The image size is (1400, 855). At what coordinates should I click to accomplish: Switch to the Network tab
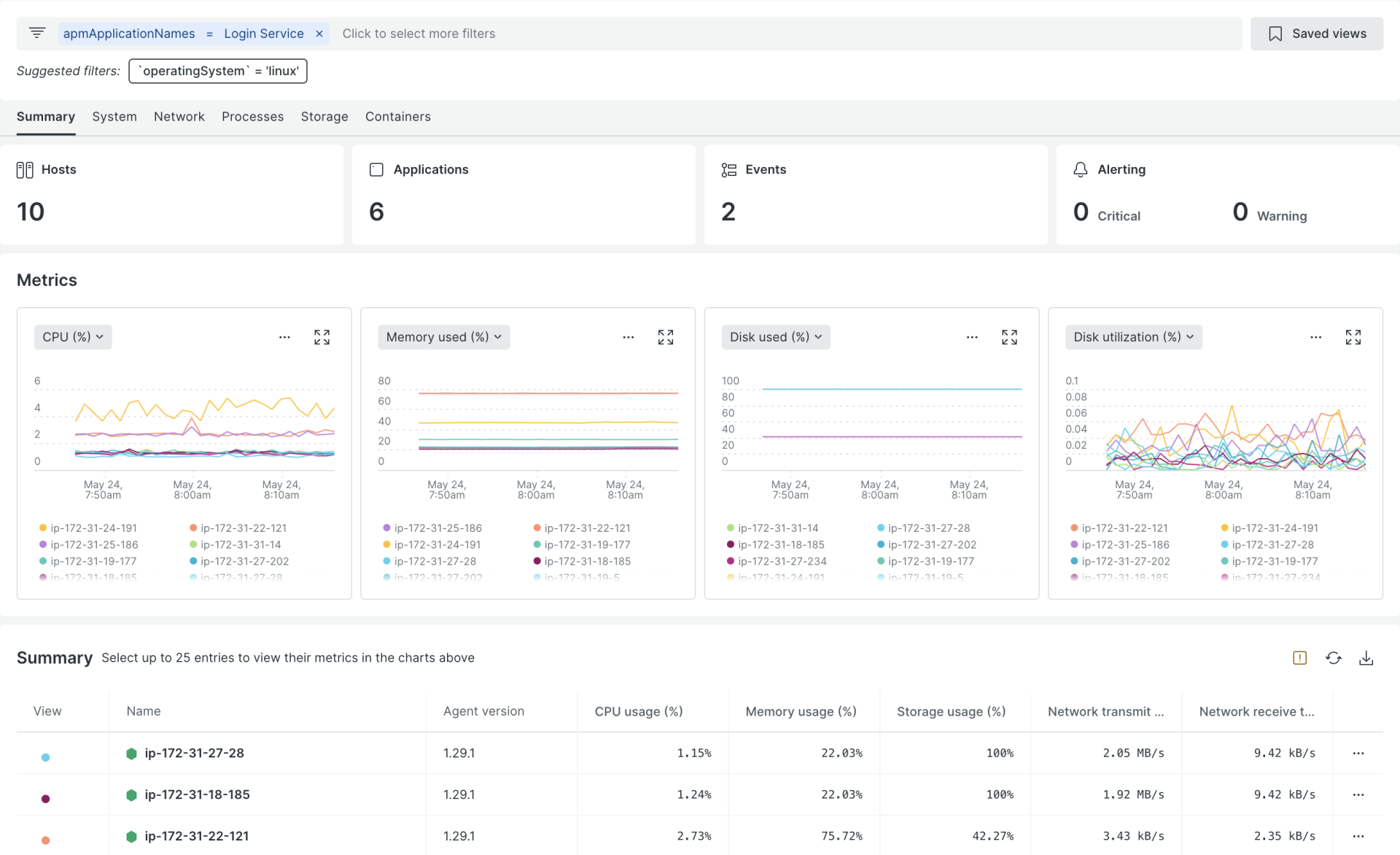[x=179, y=117]
